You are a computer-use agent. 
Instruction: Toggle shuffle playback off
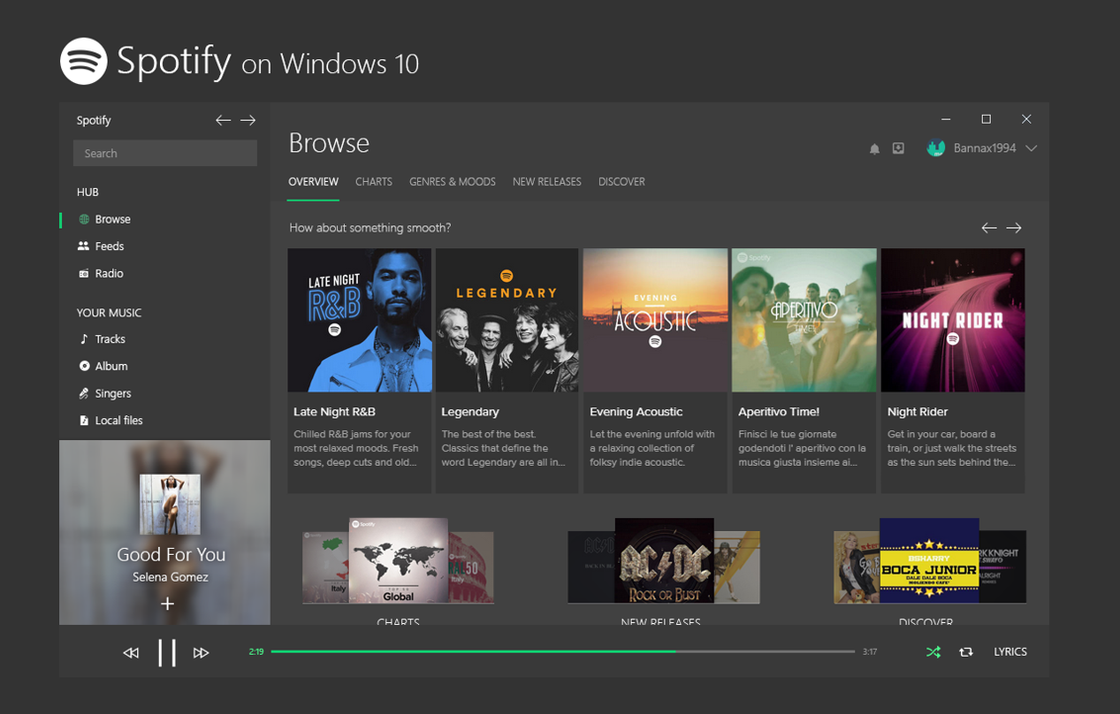click(x=933, y=652)
